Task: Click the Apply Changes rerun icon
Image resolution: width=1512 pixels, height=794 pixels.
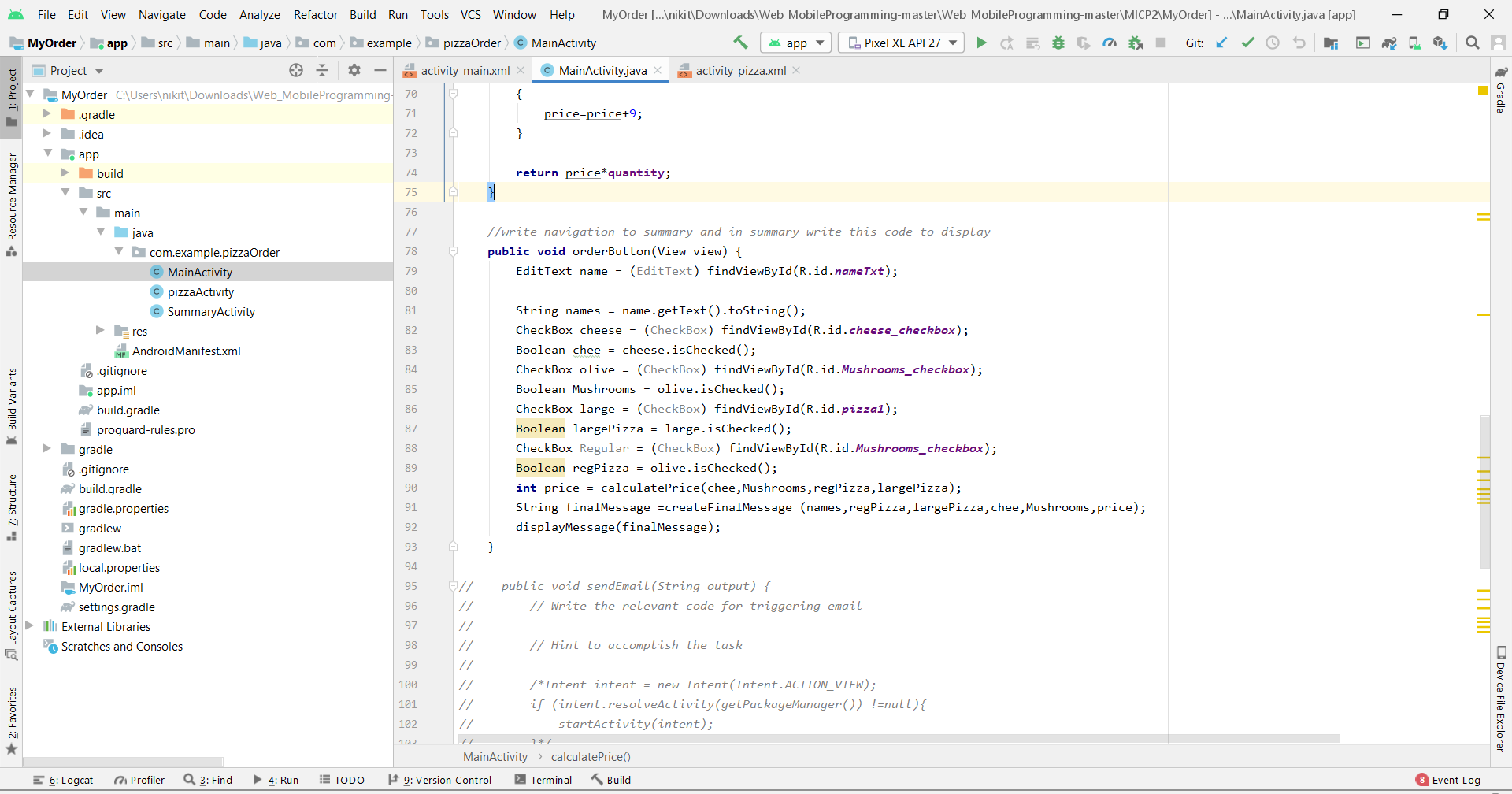Action: tap(1006, 43)
